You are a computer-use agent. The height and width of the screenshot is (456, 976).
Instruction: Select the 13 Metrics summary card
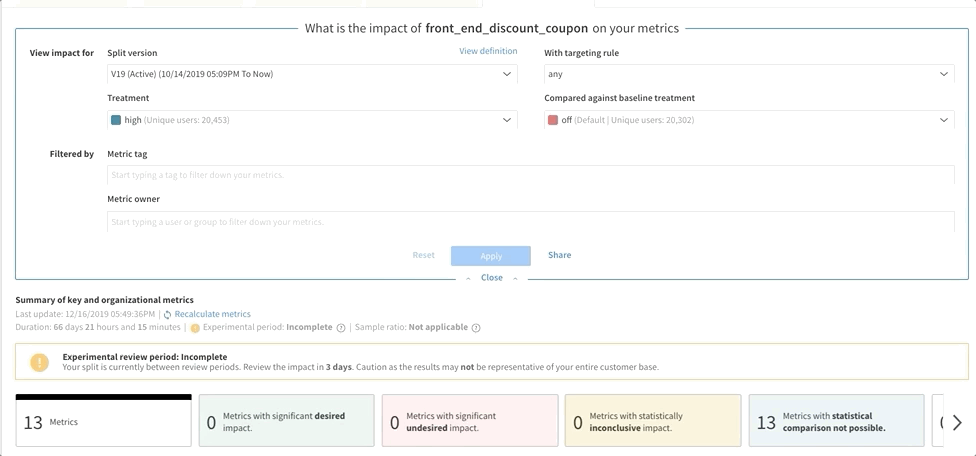click(103, 421)
